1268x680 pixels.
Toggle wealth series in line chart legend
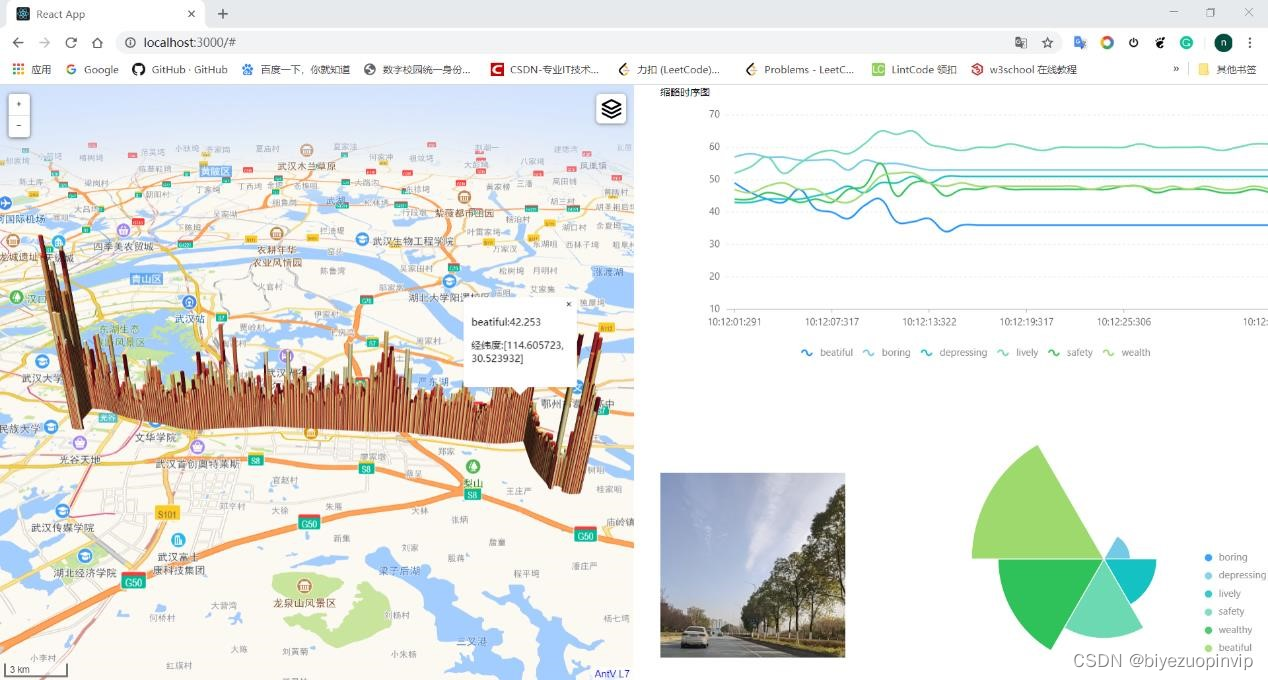click(1126, 353)
